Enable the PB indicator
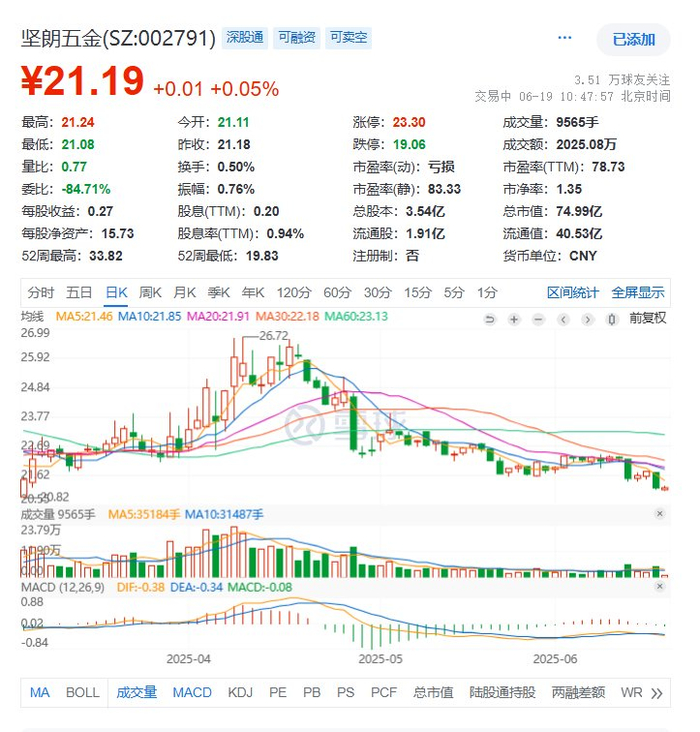The height and width of the screenshot is (732, 700). pyautogui.click(x=311, y=693)
